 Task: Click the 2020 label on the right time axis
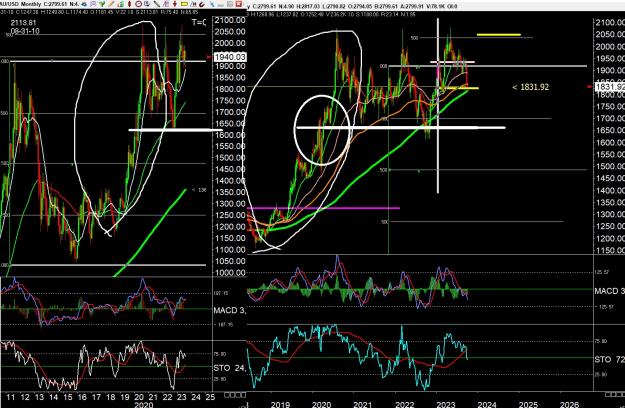pyautogui.click(x=321, y=404)
